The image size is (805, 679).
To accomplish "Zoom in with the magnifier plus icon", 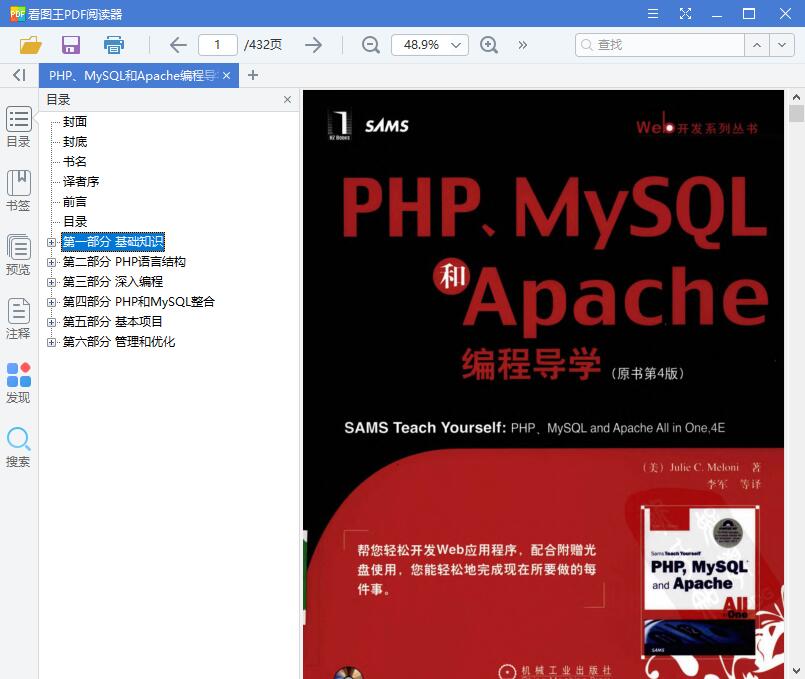I will click(x=489, y=45).
